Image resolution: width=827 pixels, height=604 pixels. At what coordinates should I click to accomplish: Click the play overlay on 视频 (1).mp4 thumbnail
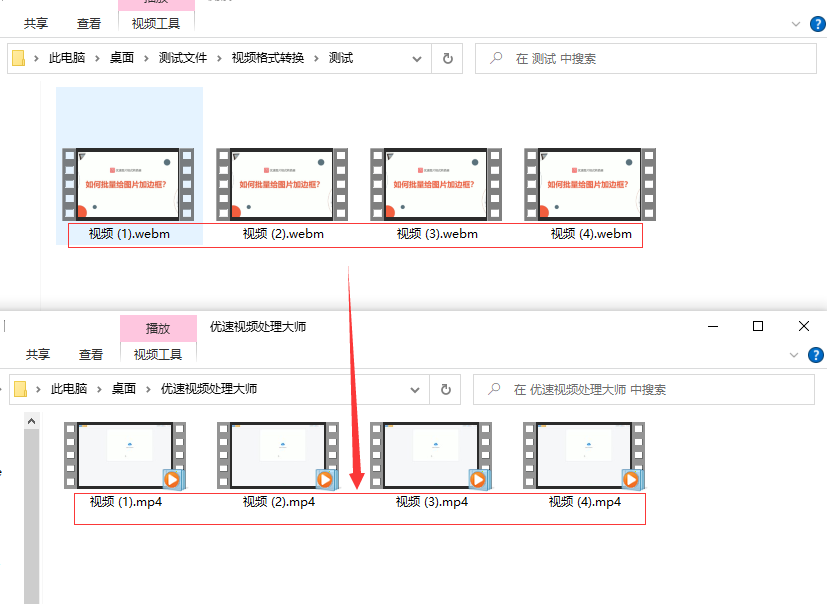tap(174, 478)
